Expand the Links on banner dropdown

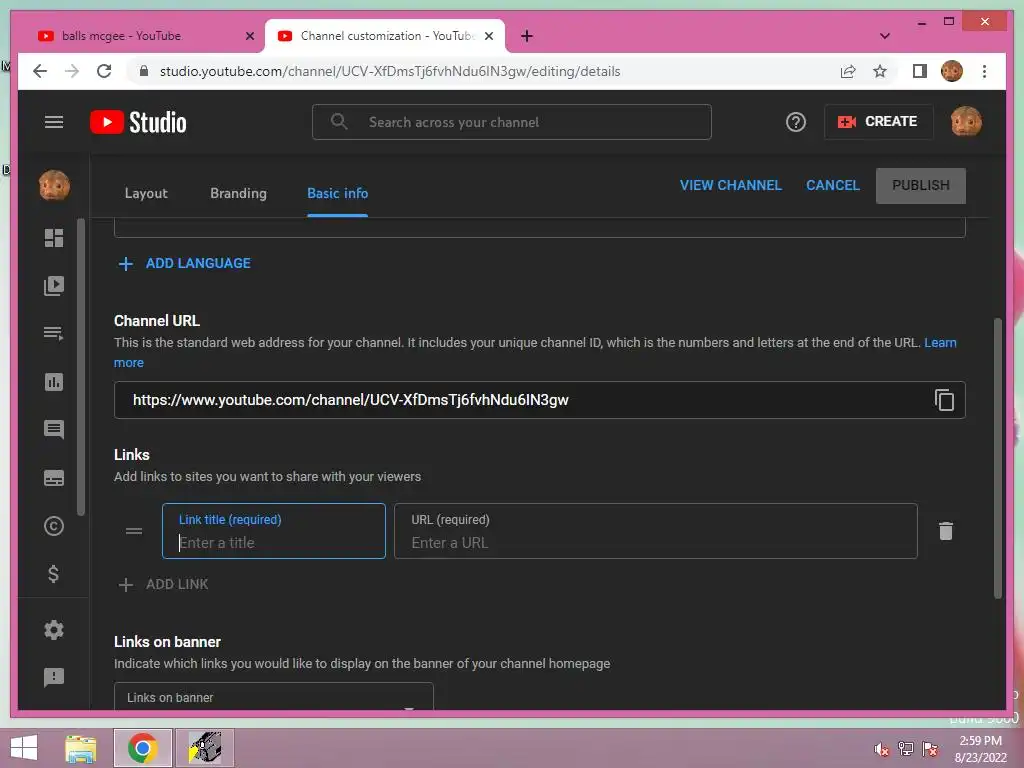click(274, 697)
